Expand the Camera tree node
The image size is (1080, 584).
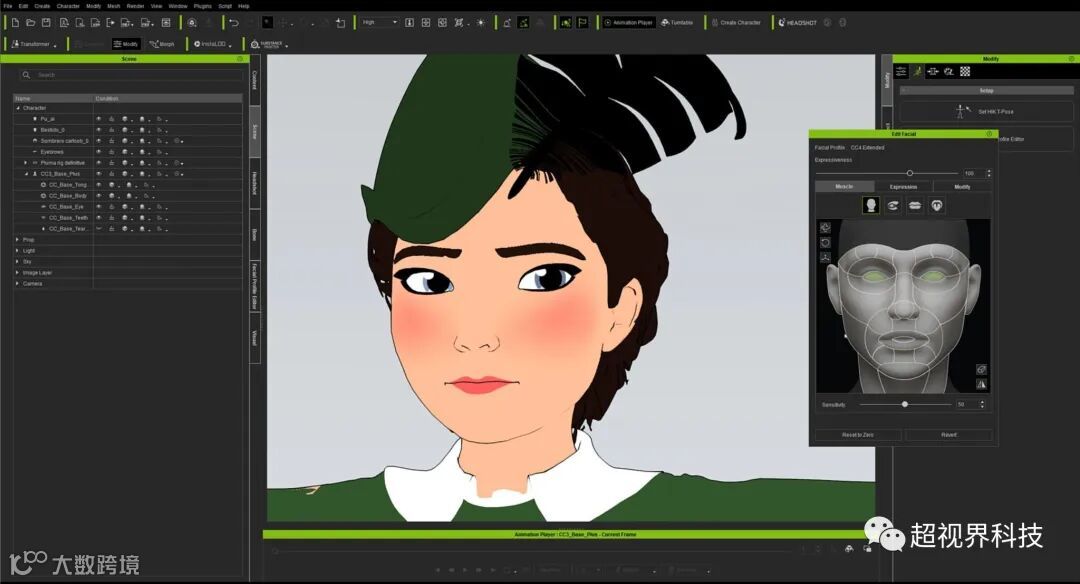[18, 284]
